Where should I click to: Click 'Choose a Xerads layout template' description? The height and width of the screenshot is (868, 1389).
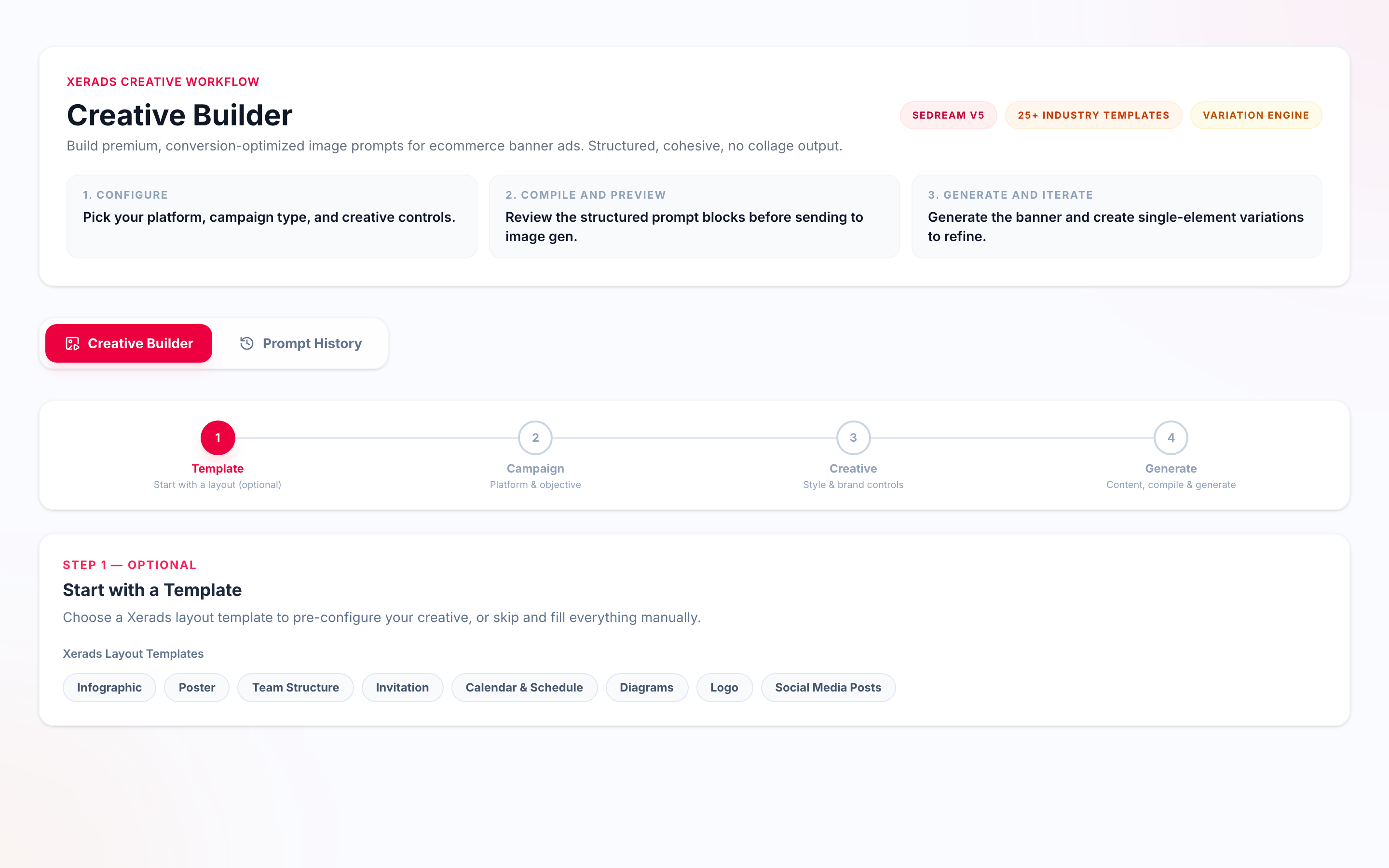click(381, 617)
